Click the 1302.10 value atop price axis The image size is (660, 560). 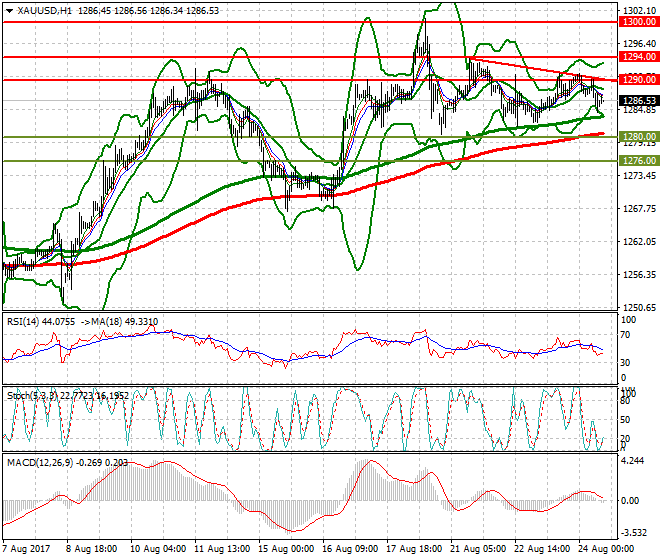(636, 11)
